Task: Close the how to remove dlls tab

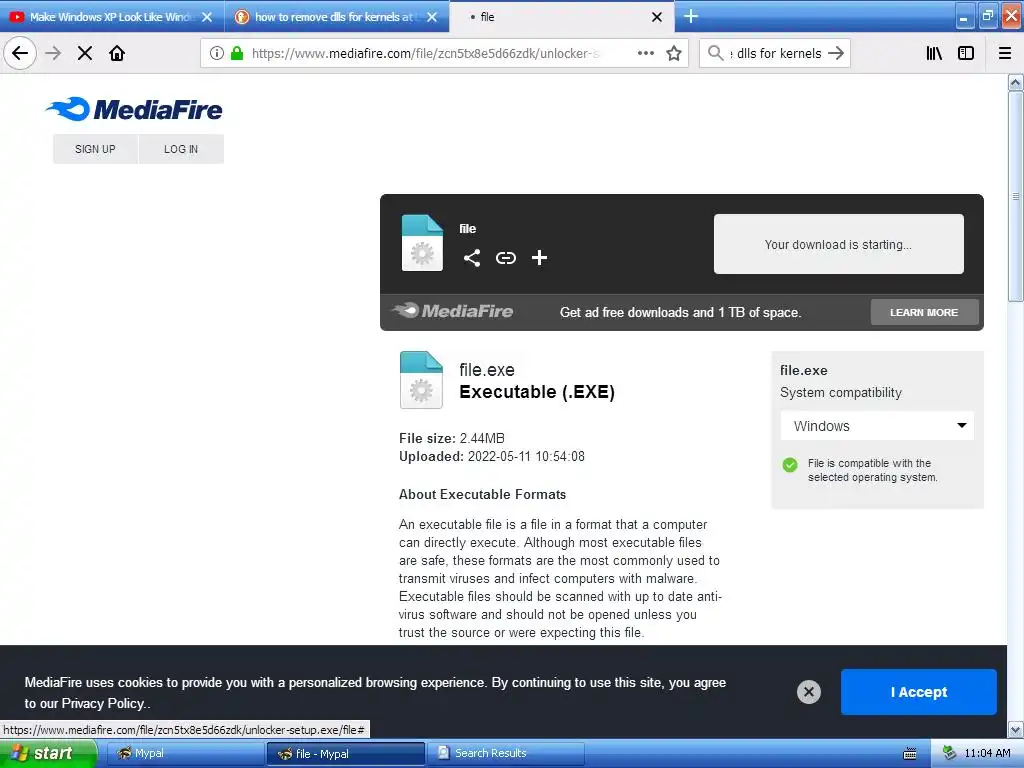Action: 432,17
